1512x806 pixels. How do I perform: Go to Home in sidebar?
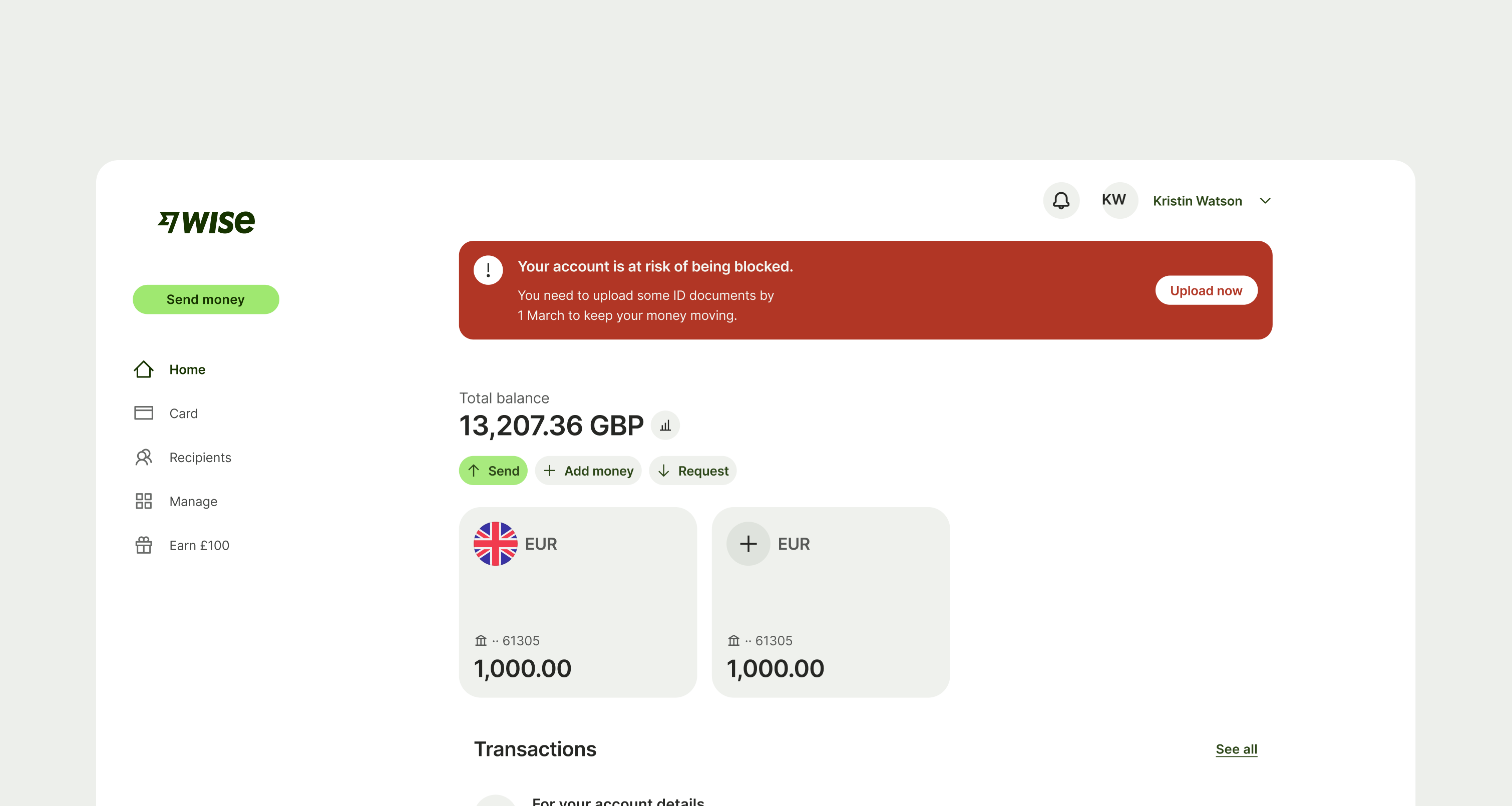187,369
